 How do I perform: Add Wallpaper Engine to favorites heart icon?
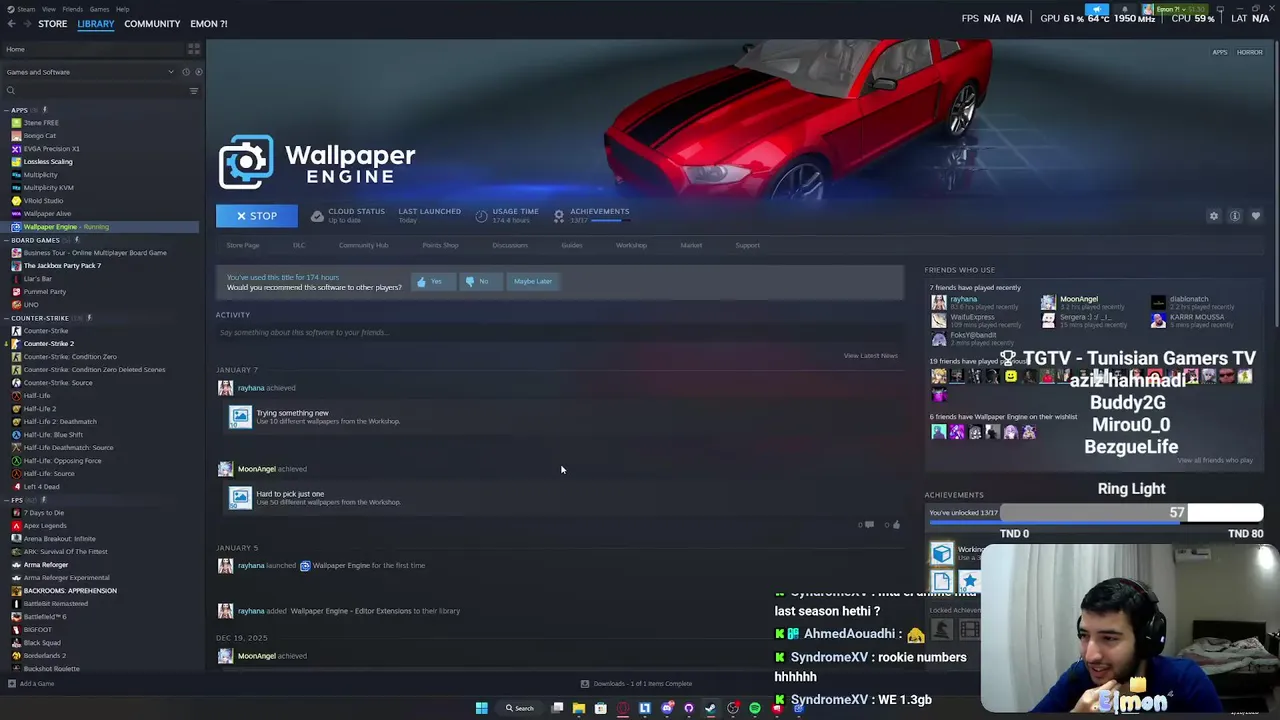pos(1256,216)
